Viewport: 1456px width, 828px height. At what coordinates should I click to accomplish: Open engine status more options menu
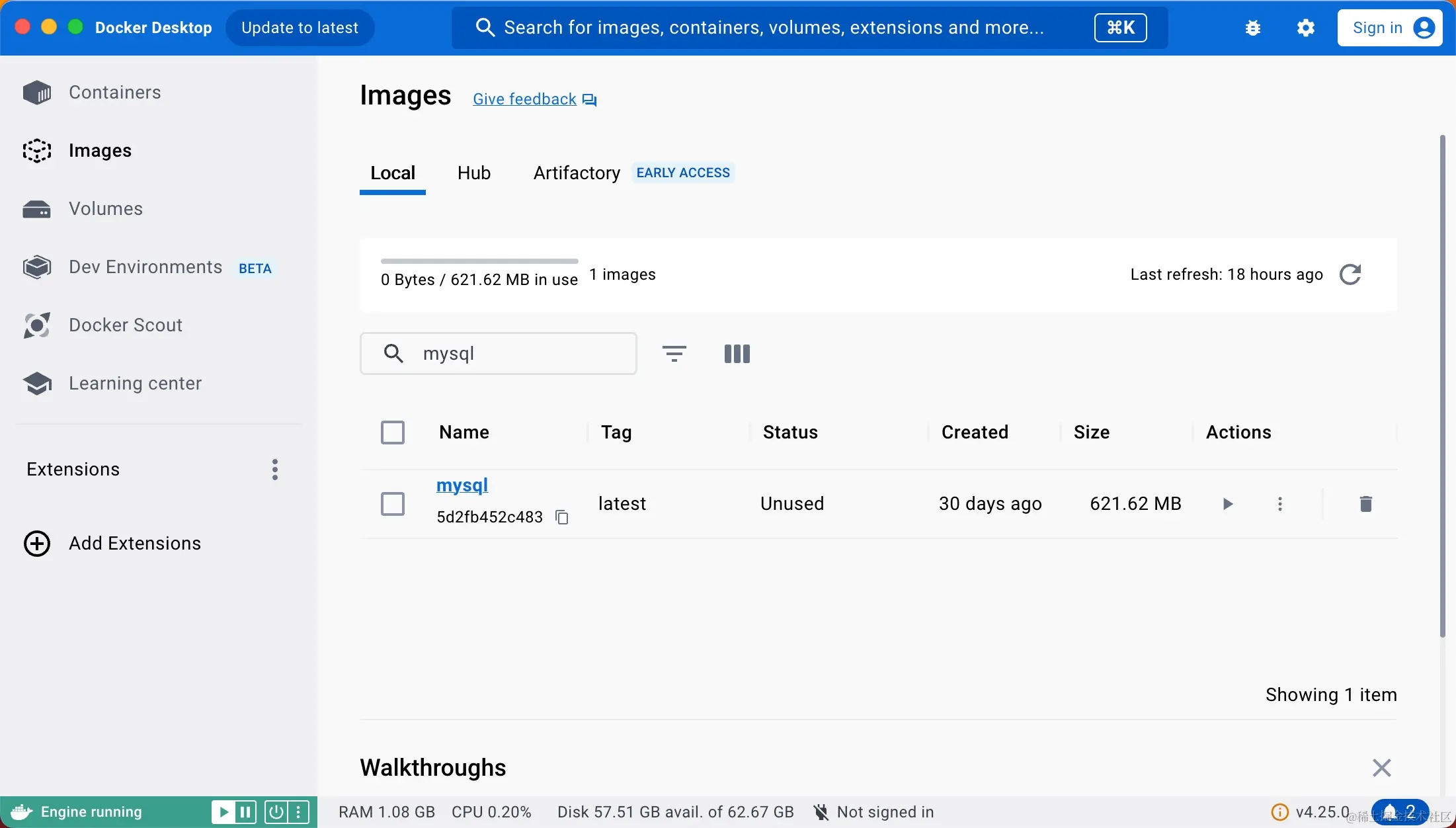[x=298, y=811]
